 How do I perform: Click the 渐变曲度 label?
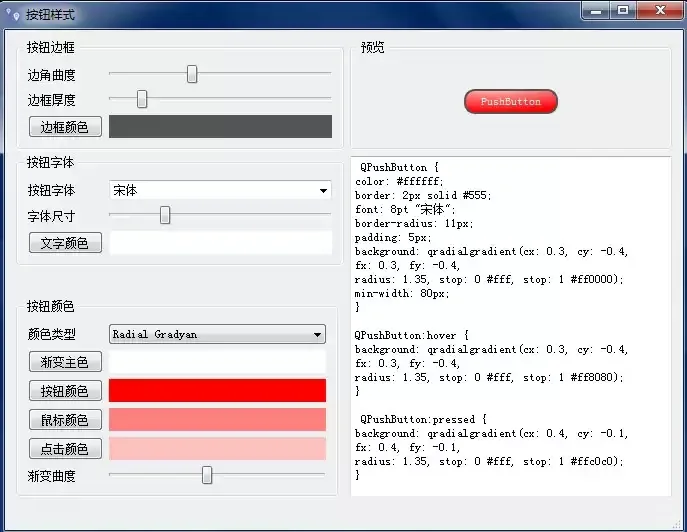51,476
